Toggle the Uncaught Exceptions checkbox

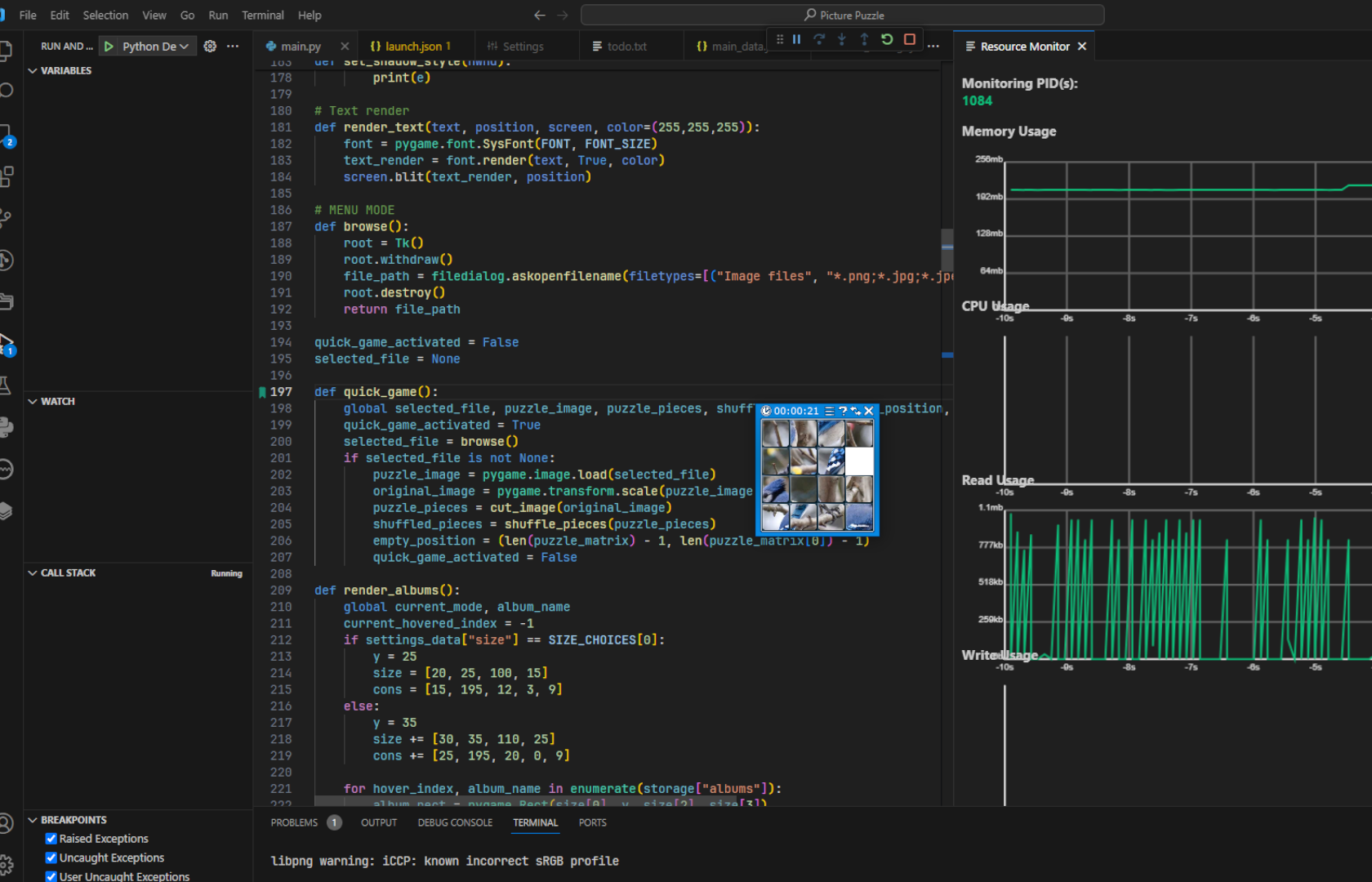[51, 857]
